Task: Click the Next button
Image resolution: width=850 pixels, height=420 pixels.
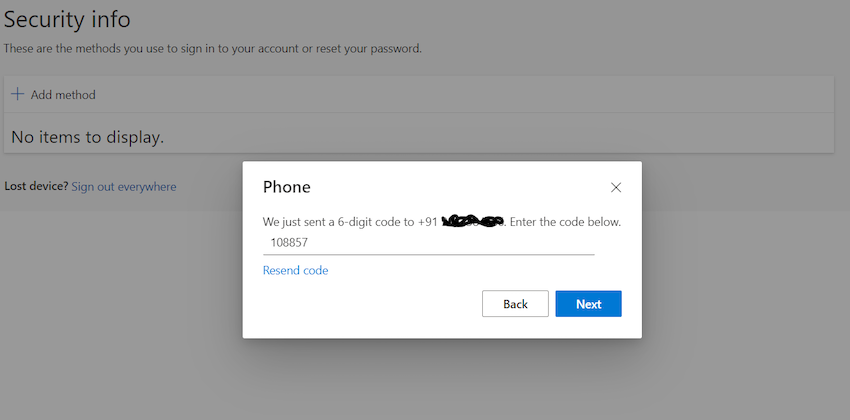Action: (x=588, y=304)
